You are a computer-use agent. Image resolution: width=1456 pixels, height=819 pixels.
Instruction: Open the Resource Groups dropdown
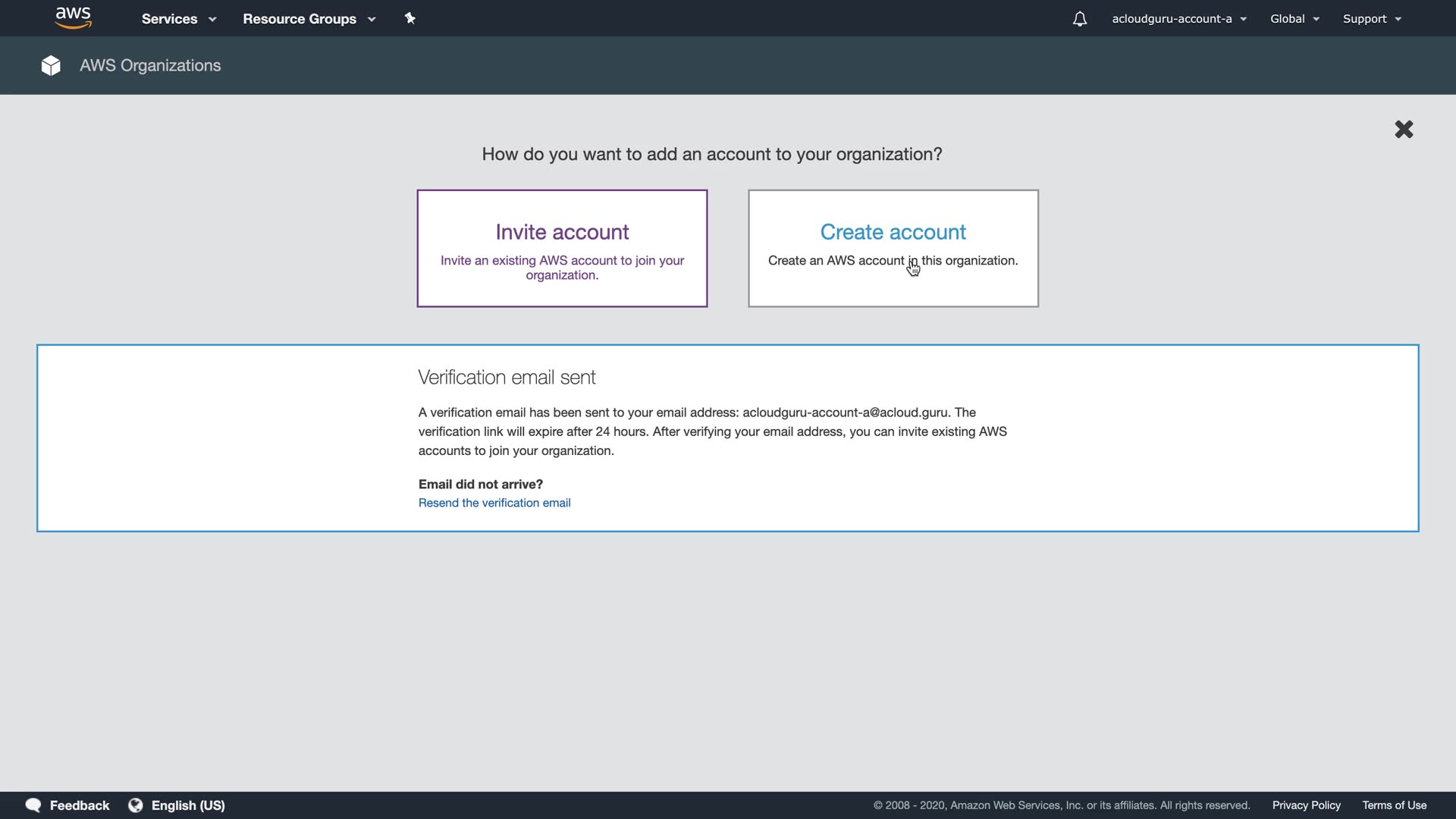[309, 19]
